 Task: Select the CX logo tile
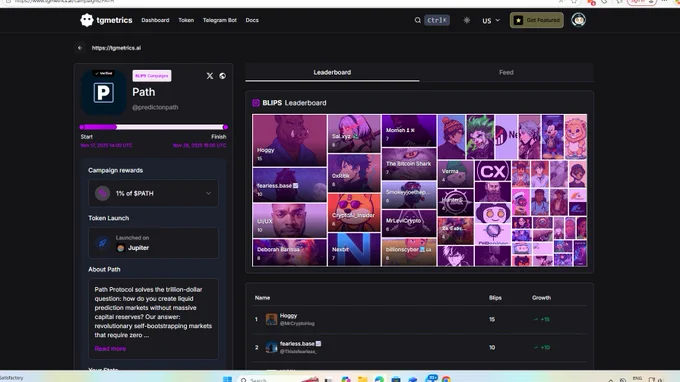coord(492,171)
